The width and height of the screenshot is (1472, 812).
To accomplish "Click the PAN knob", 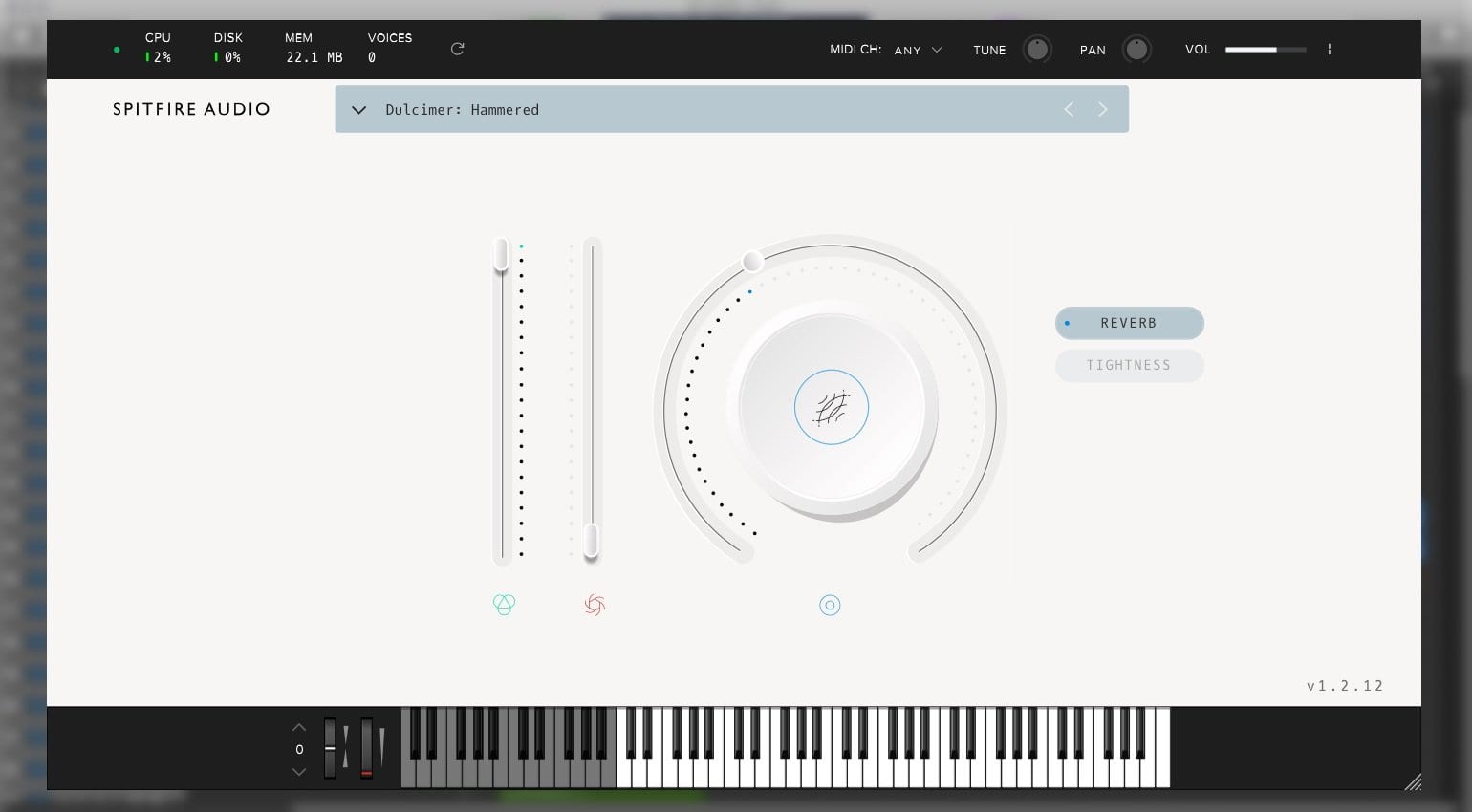I will (x=1136, y=49).
